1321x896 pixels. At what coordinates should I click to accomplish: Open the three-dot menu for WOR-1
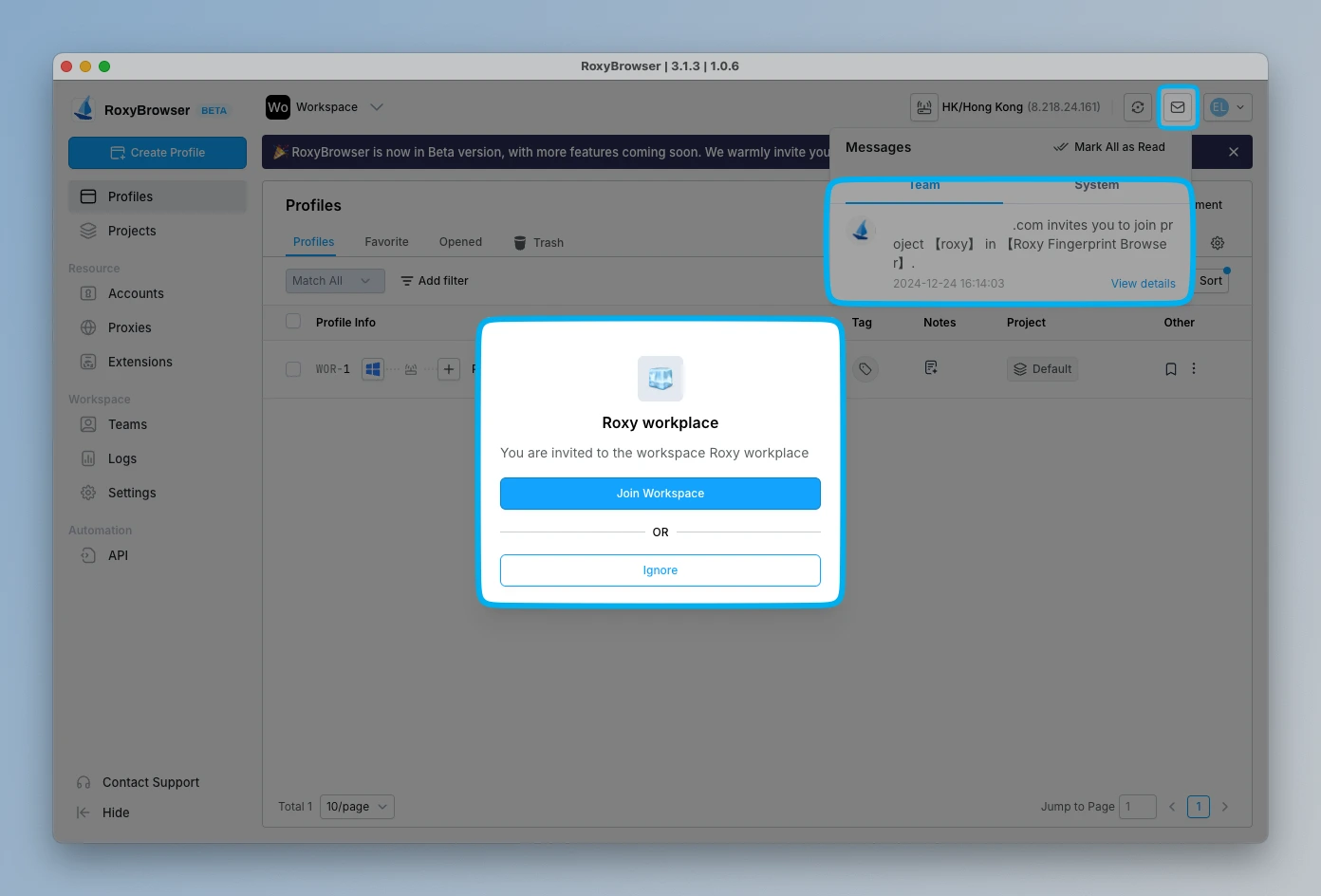[x=1194, y=368]
